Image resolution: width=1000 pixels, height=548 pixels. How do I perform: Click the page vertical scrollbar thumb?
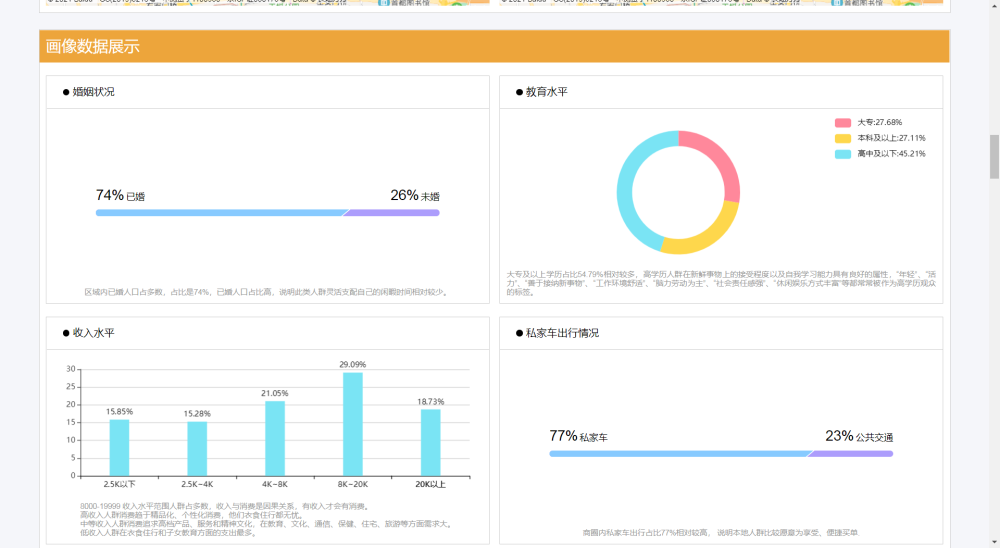tap(994, 157)
